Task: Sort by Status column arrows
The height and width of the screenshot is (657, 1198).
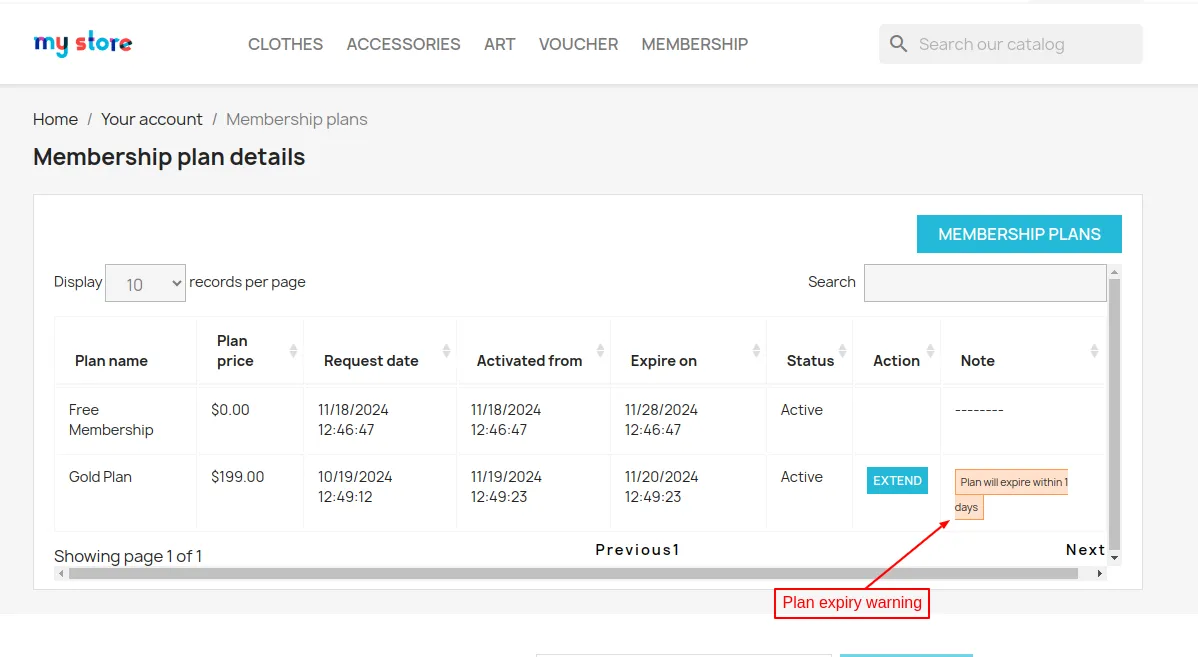Action: 843,351
